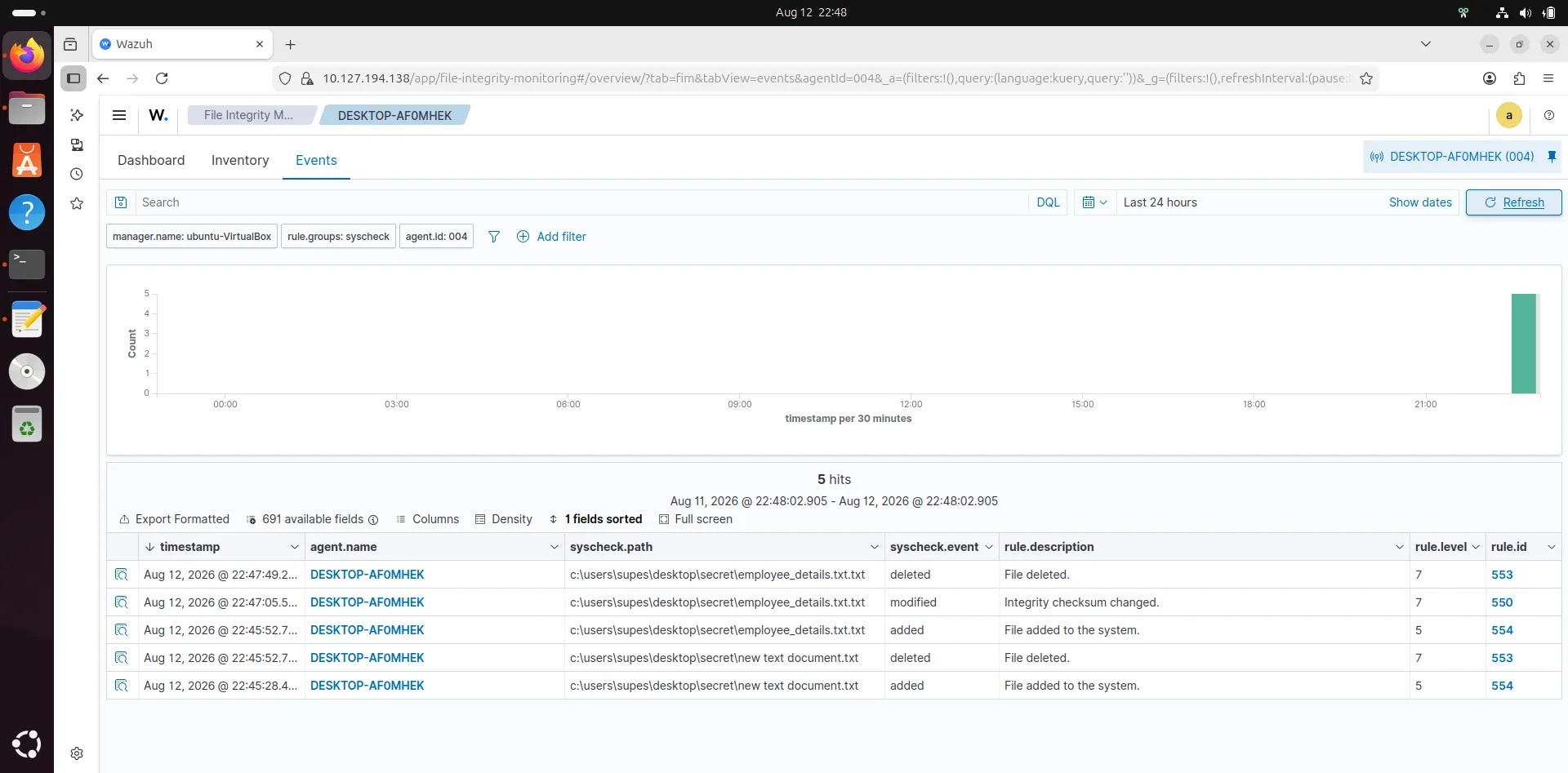Click the Wazuh W. logo

(x=158, y=115)
